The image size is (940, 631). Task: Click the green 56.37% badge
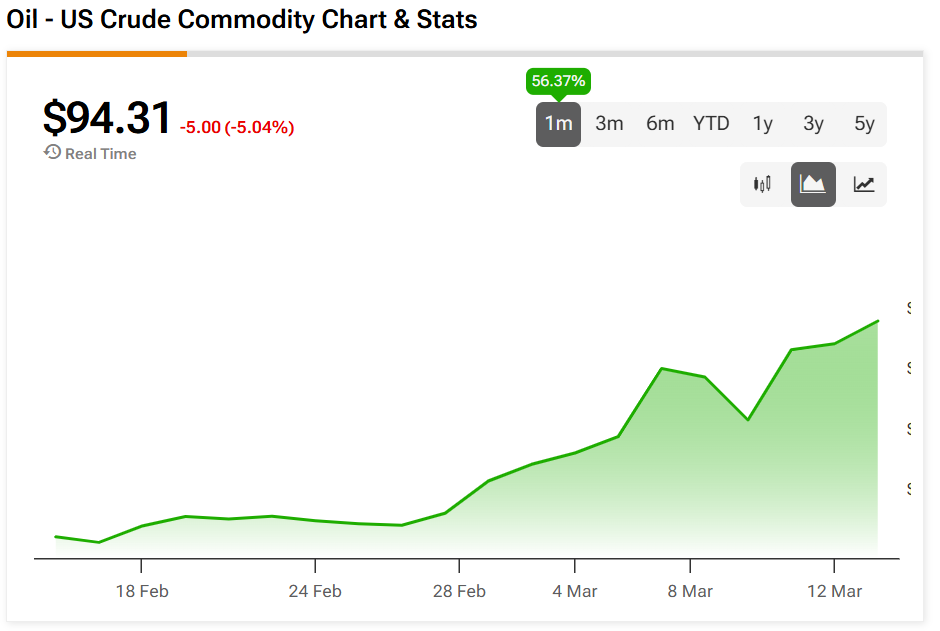pyautogui.click(x=558, y=81)
